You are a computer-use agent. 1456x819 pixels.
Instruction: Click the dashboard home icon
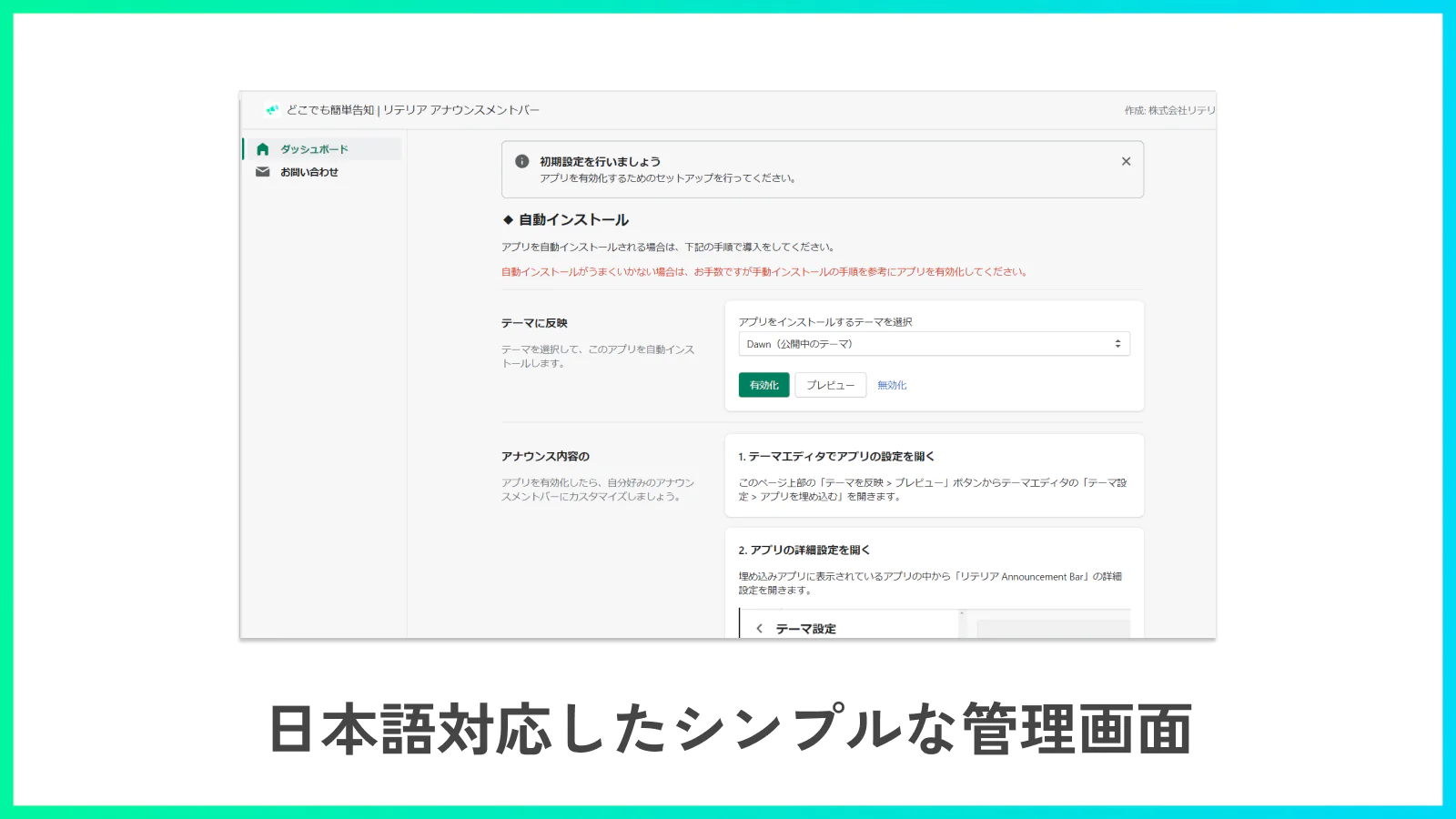click(263, 149)
